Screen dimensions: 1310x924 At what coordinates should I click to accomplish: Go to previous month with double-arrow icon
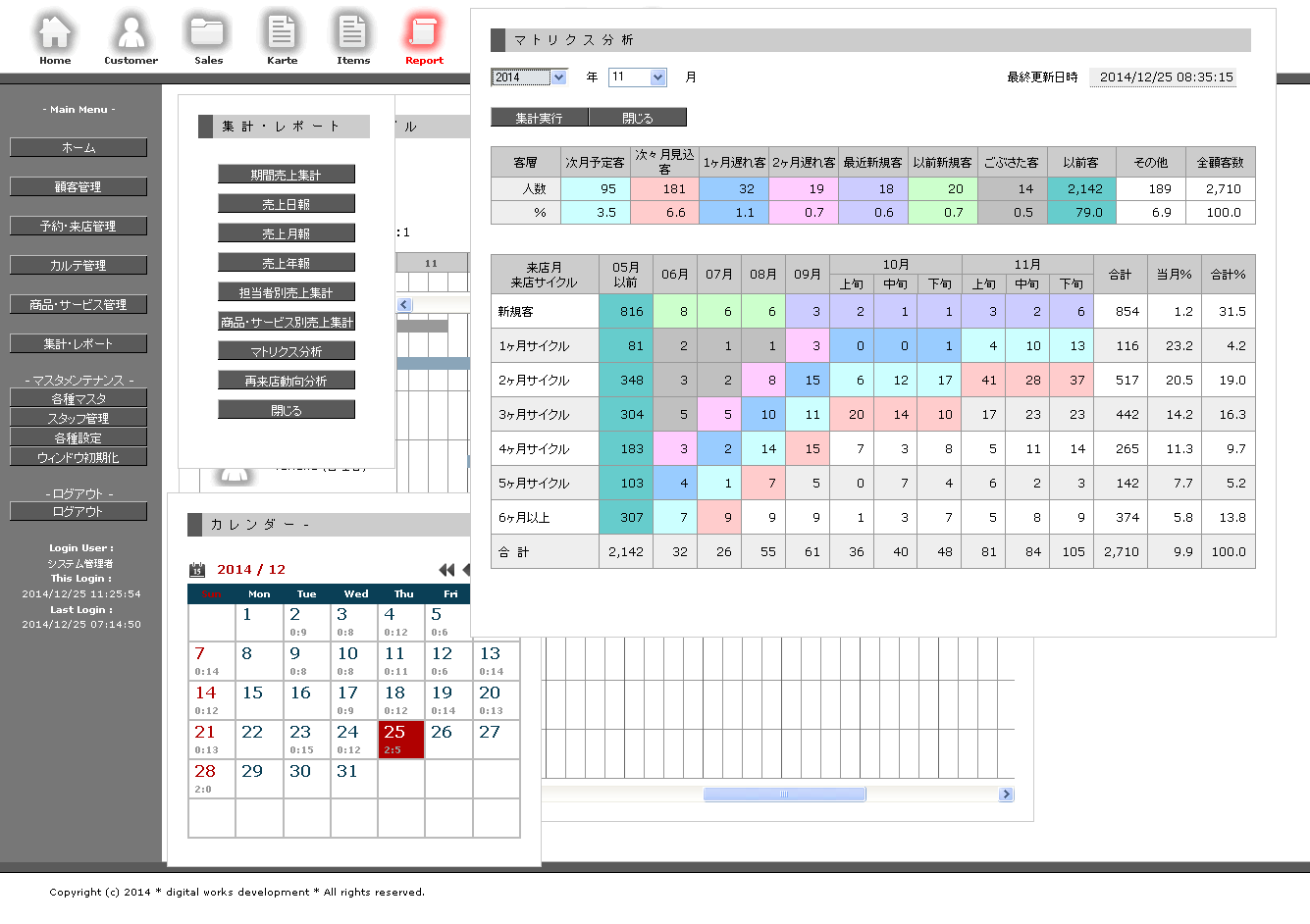(446, 570)
